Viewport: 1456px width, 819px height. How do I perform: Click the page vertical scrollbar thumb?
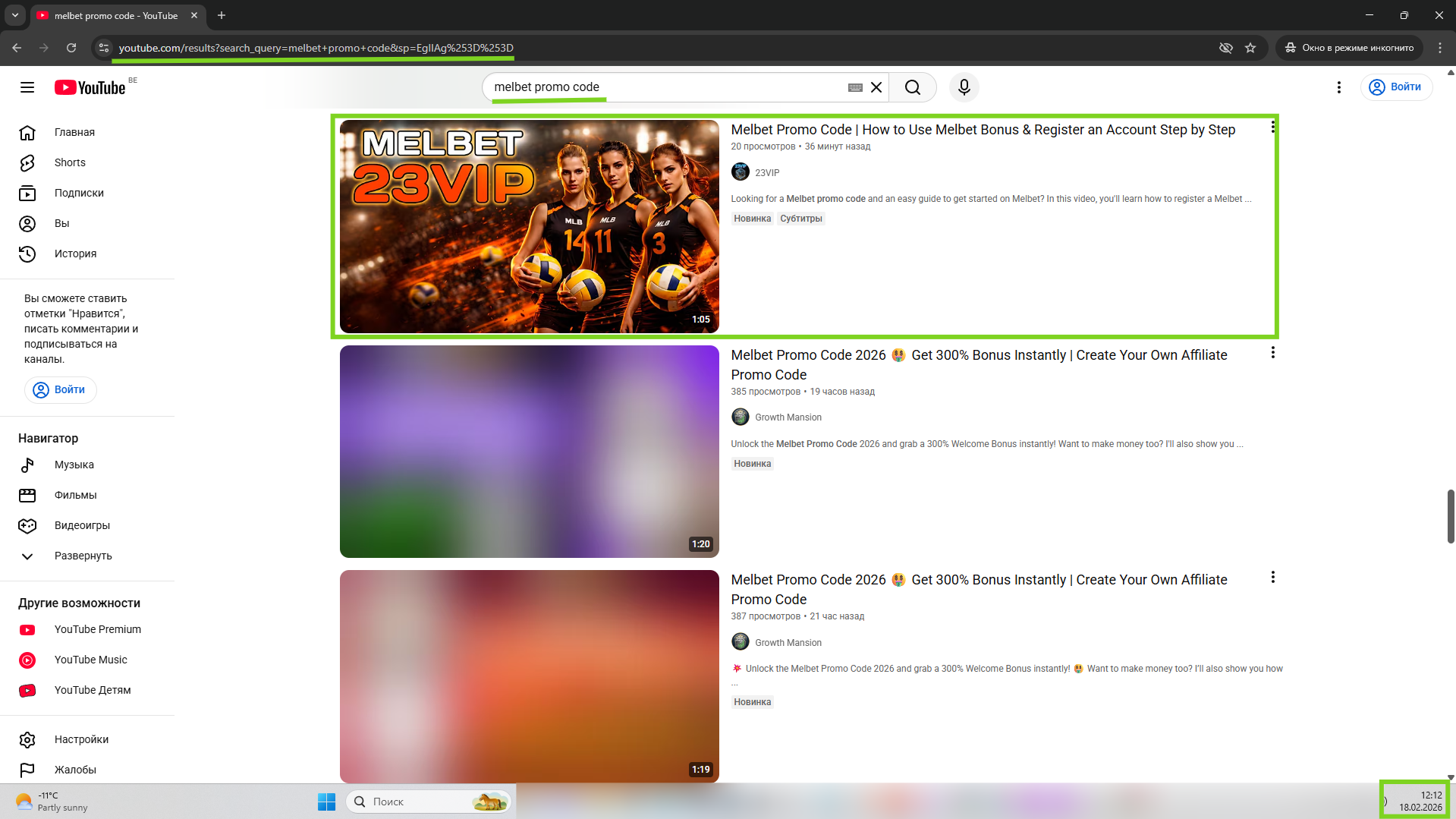tap(1451, 516)
